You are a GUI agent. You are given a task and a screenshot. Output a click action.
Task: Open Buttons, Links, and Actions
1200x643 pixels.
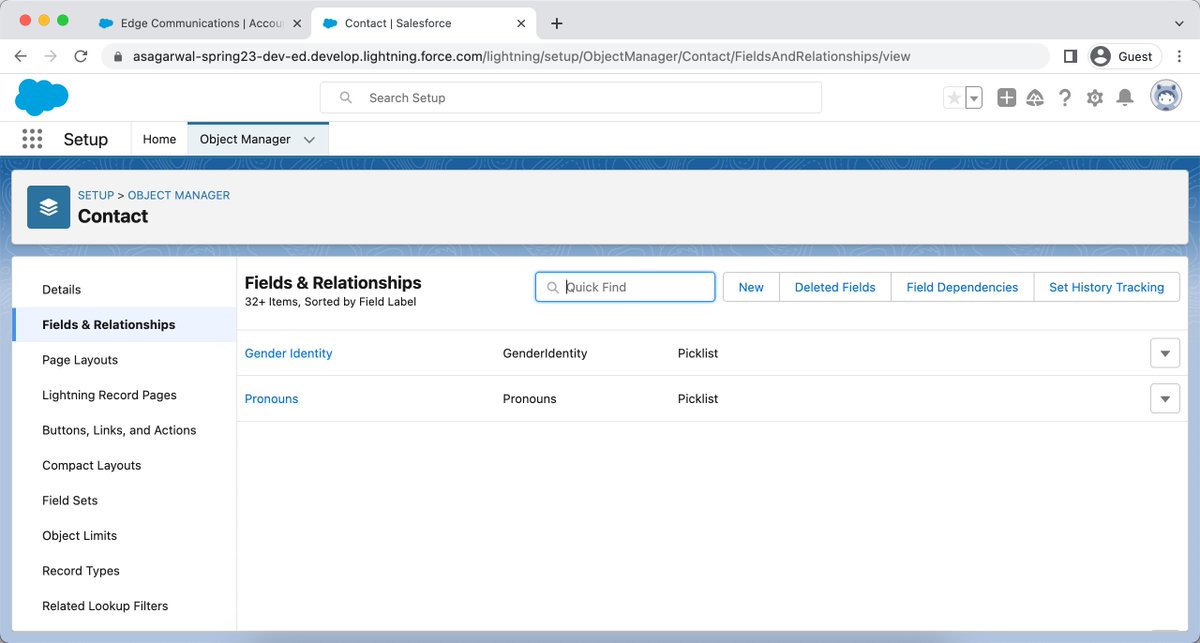[124, 430]
